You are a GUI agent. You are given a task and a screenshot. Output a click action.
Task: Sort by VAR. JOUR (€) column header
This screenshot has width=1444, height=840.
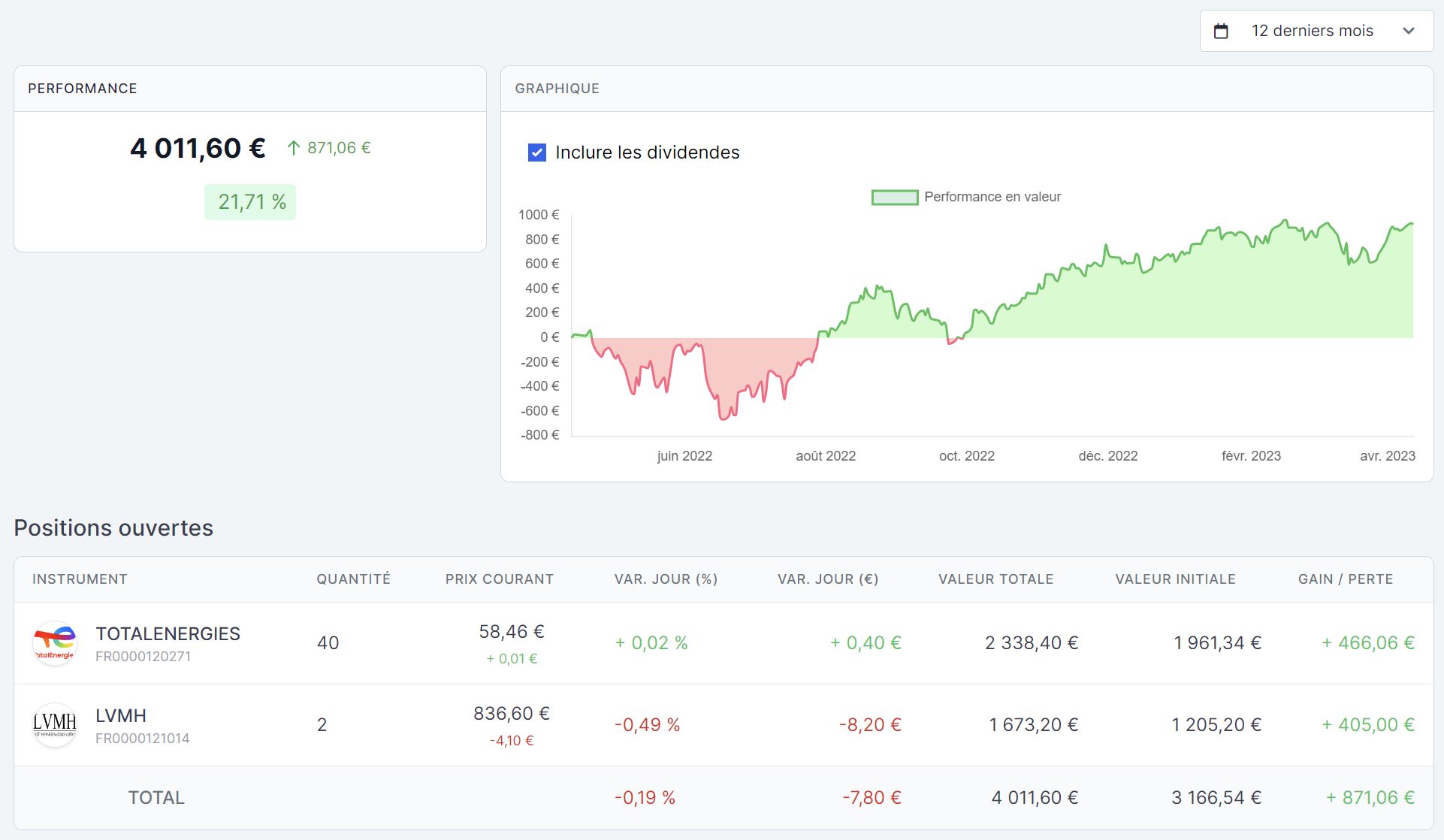[x=828, y=579]
